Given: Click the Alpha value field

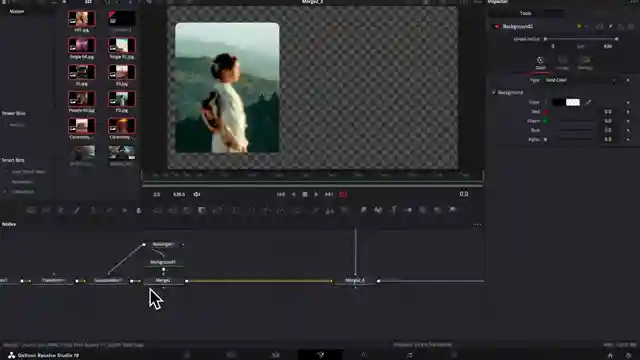Looking at the screenshot, I should click(608, 139).
